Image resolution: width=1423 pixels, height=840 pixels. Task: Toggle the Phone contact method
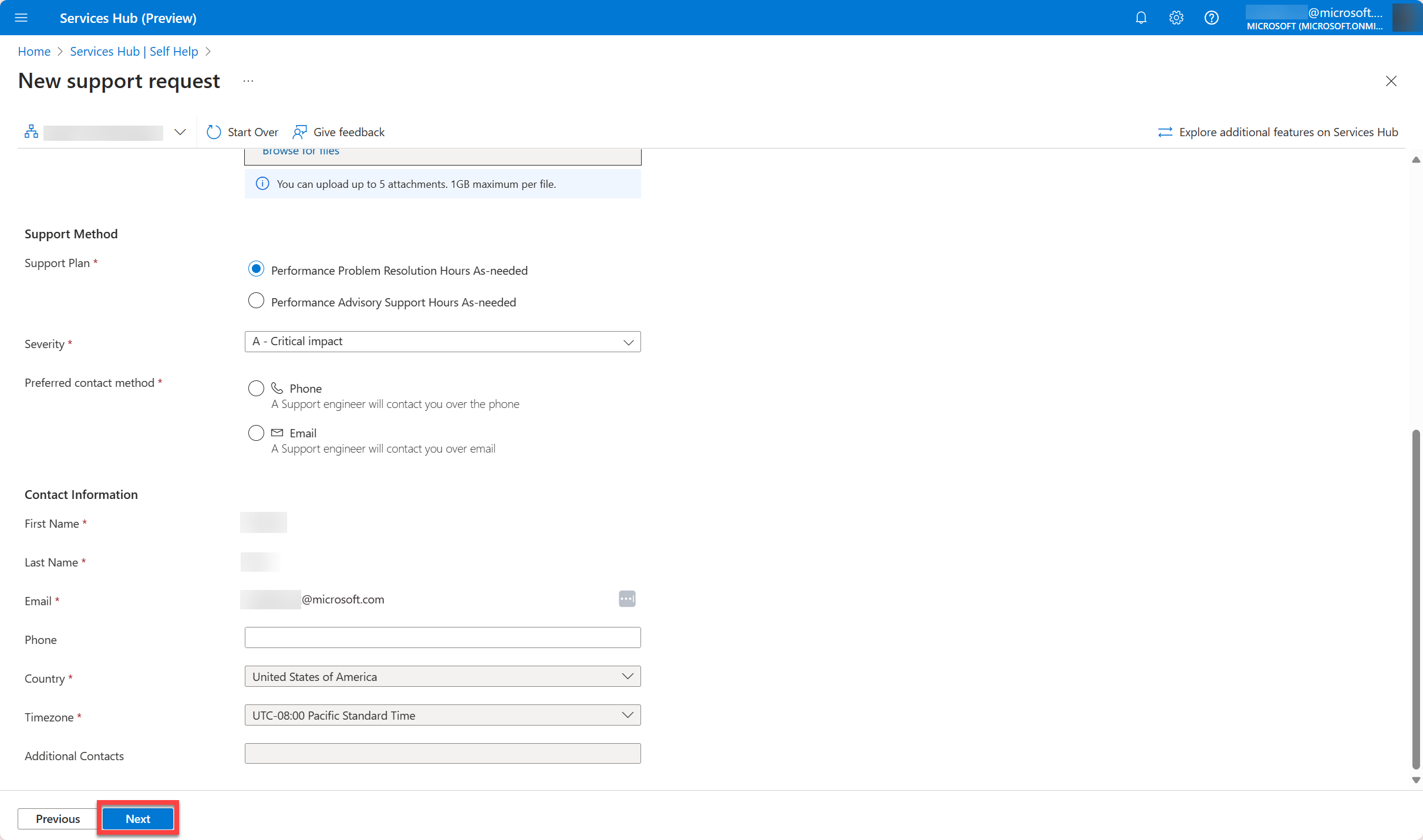(x=255, y=388)
